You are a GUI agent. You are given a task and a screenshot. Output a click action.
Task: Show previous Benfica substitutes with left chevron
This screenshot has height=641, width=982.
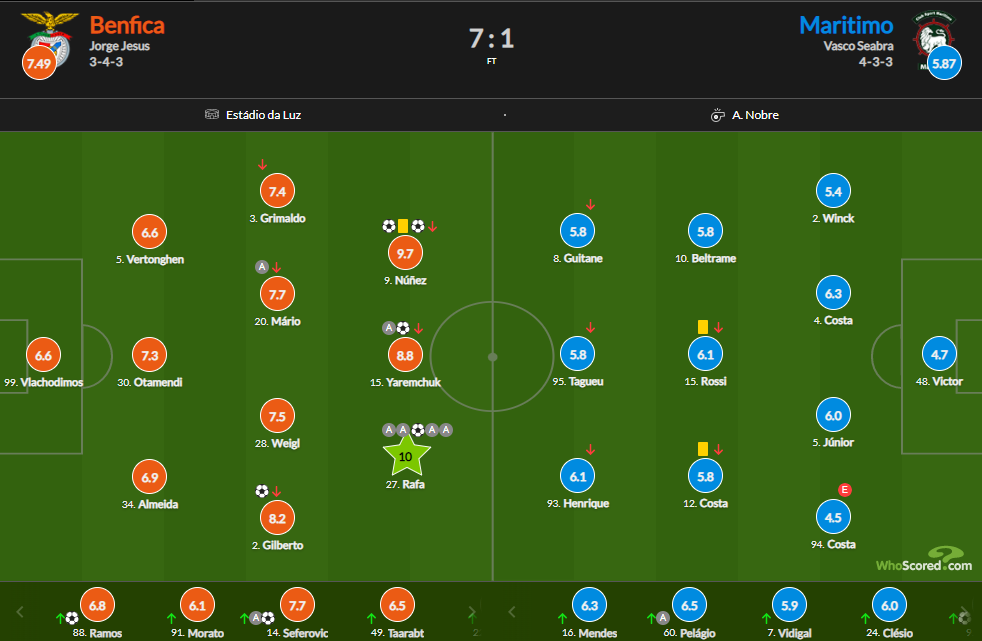click(19, 612)
